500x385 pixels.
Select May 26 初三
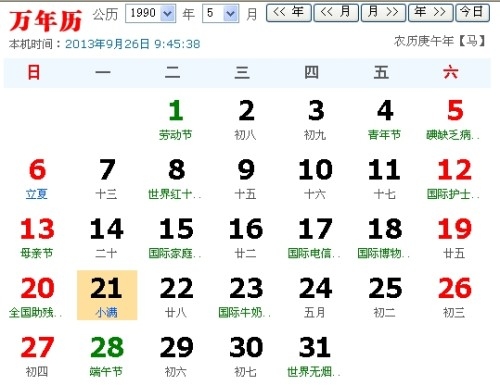click(x=454, y=297)
